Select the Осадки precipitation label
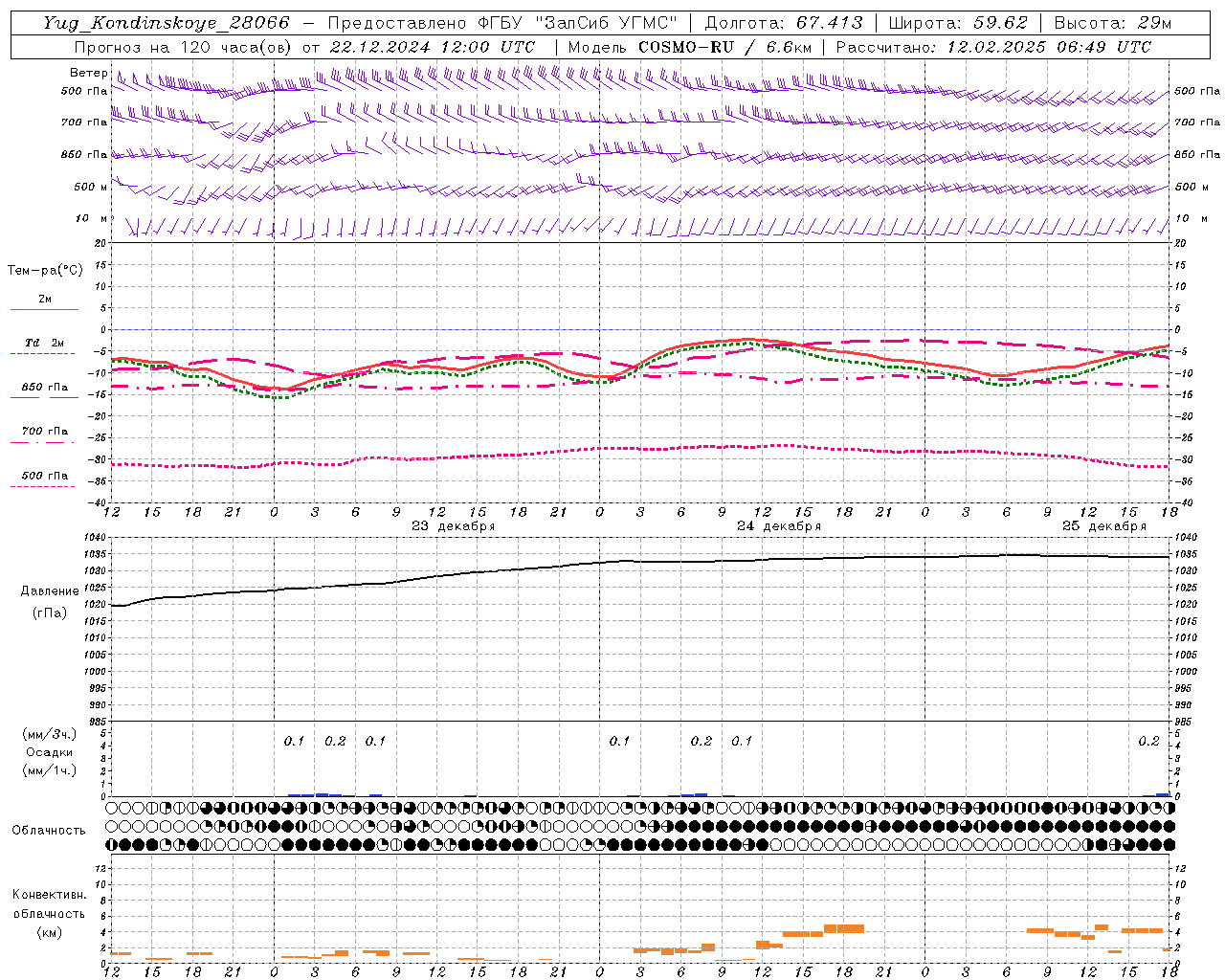 tap(49, 752)
